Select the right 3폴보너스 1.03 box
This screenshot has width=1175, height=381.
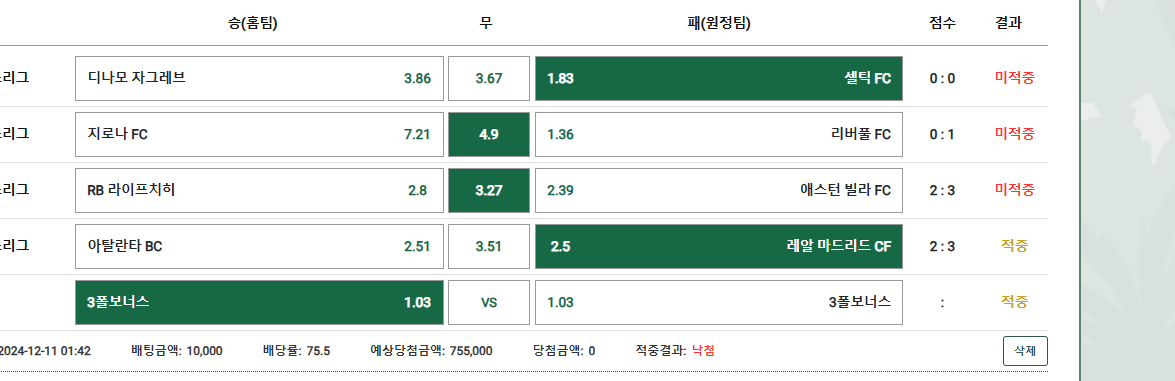(x=719, y=302)
